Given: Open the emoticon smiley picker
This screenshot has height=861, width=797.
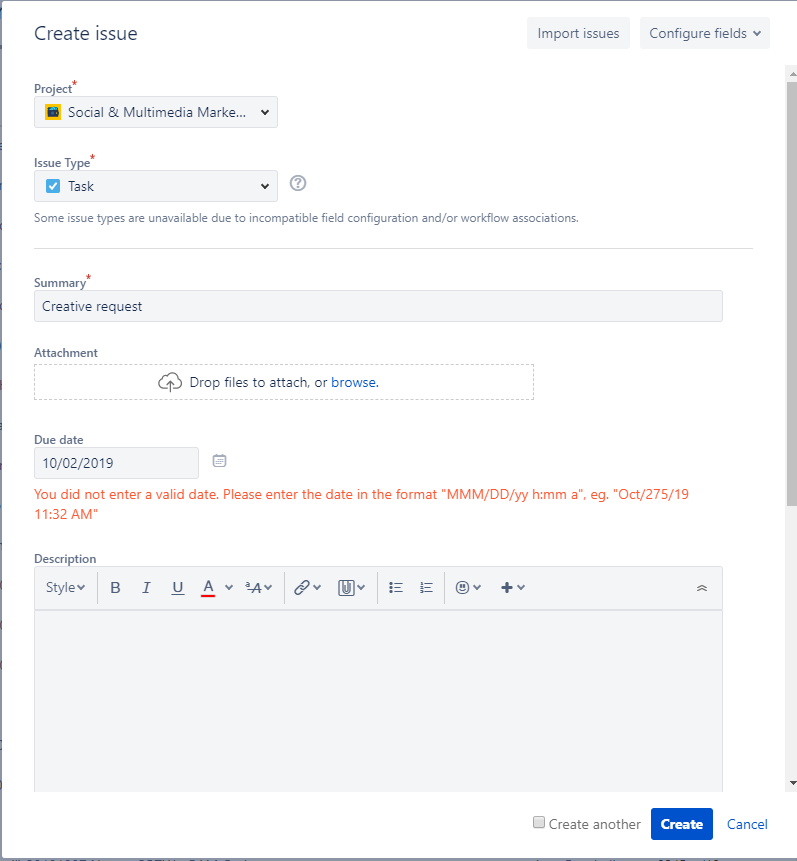Looking at the screenshot, I should pyautogui.click(x=468, y=588).
